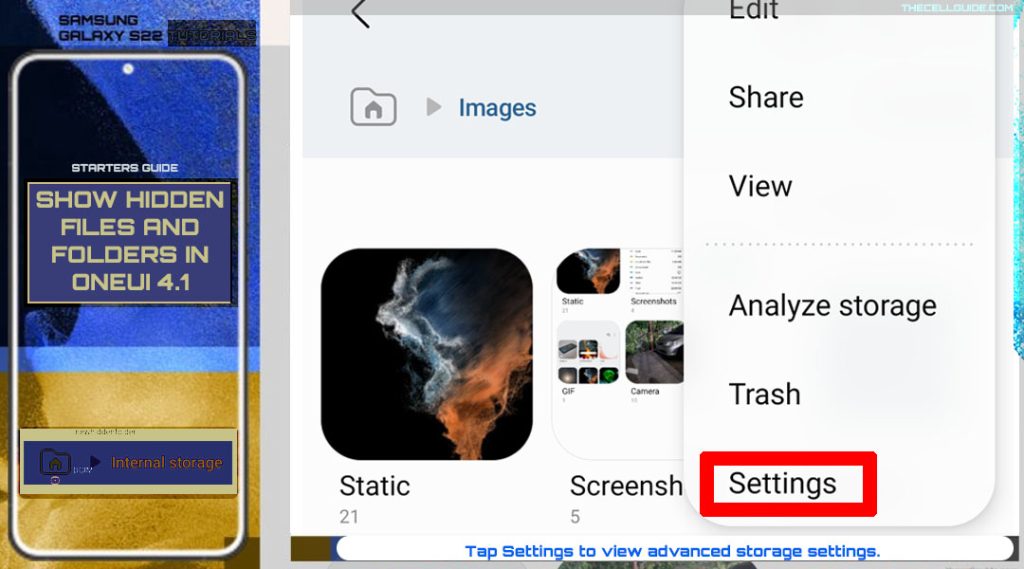Click the Show Hidden Files title box
The image size is (1024, 569).
pos(129,242)
